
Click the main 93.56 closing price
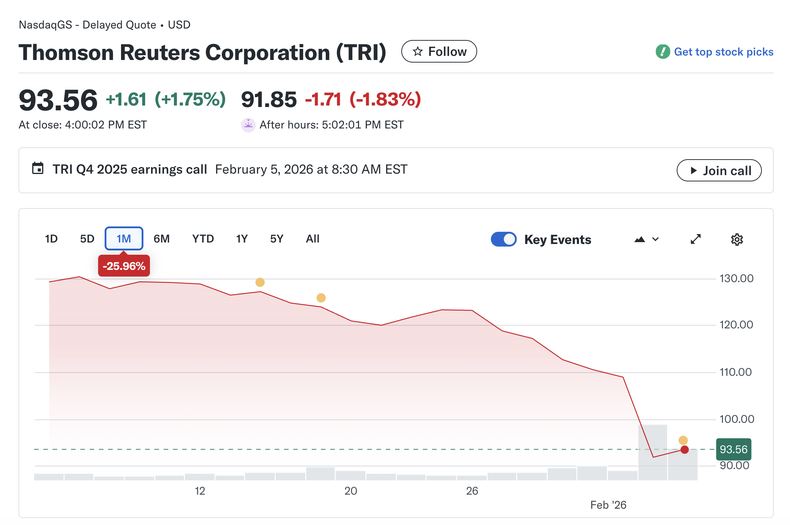tap(58, 100)
